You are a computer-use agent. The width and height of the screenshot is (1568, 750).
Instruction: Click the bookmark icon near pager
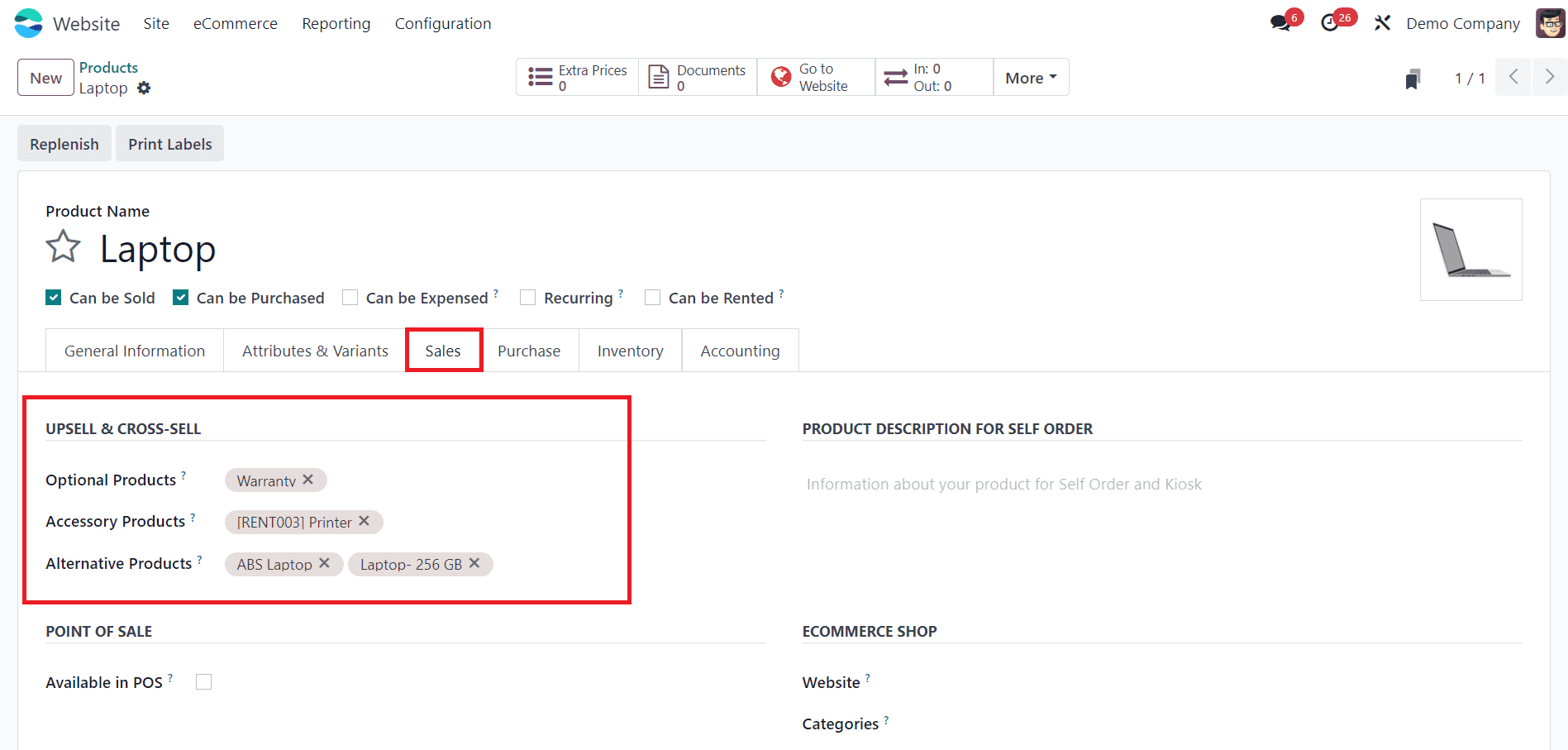pos(1413,79)
